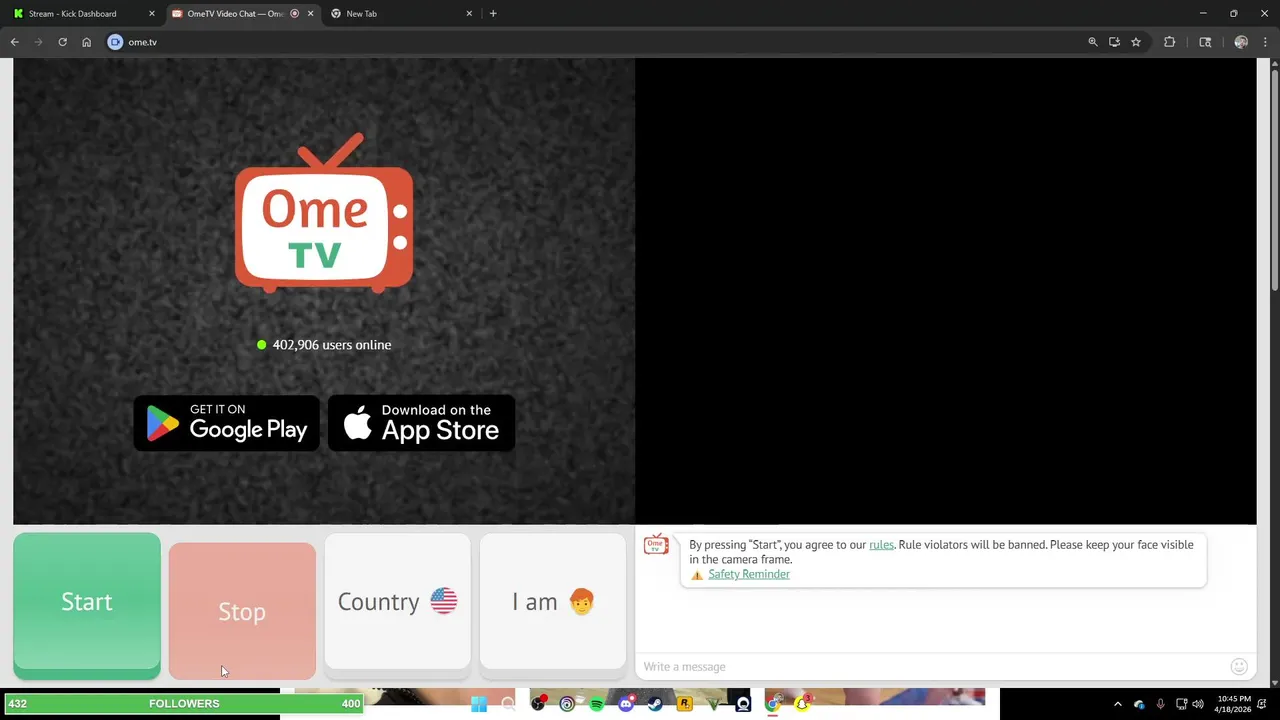
Task: Open Discord from the taskbar
Action: (626, 704)
